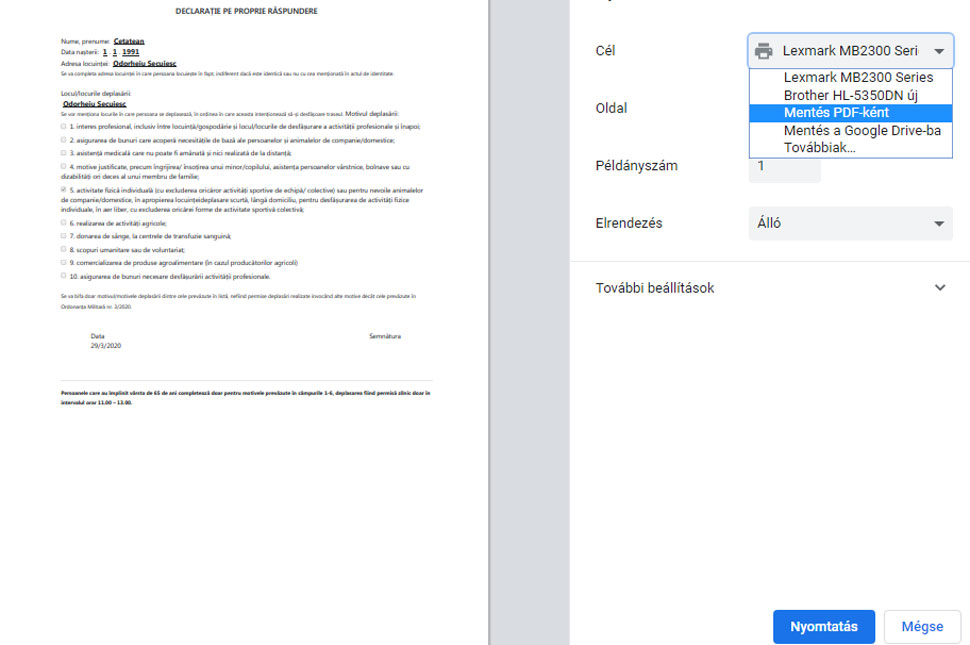
Task: Click the Példányszám copies field
Action: pyautogui.click(x=784, y=166)
